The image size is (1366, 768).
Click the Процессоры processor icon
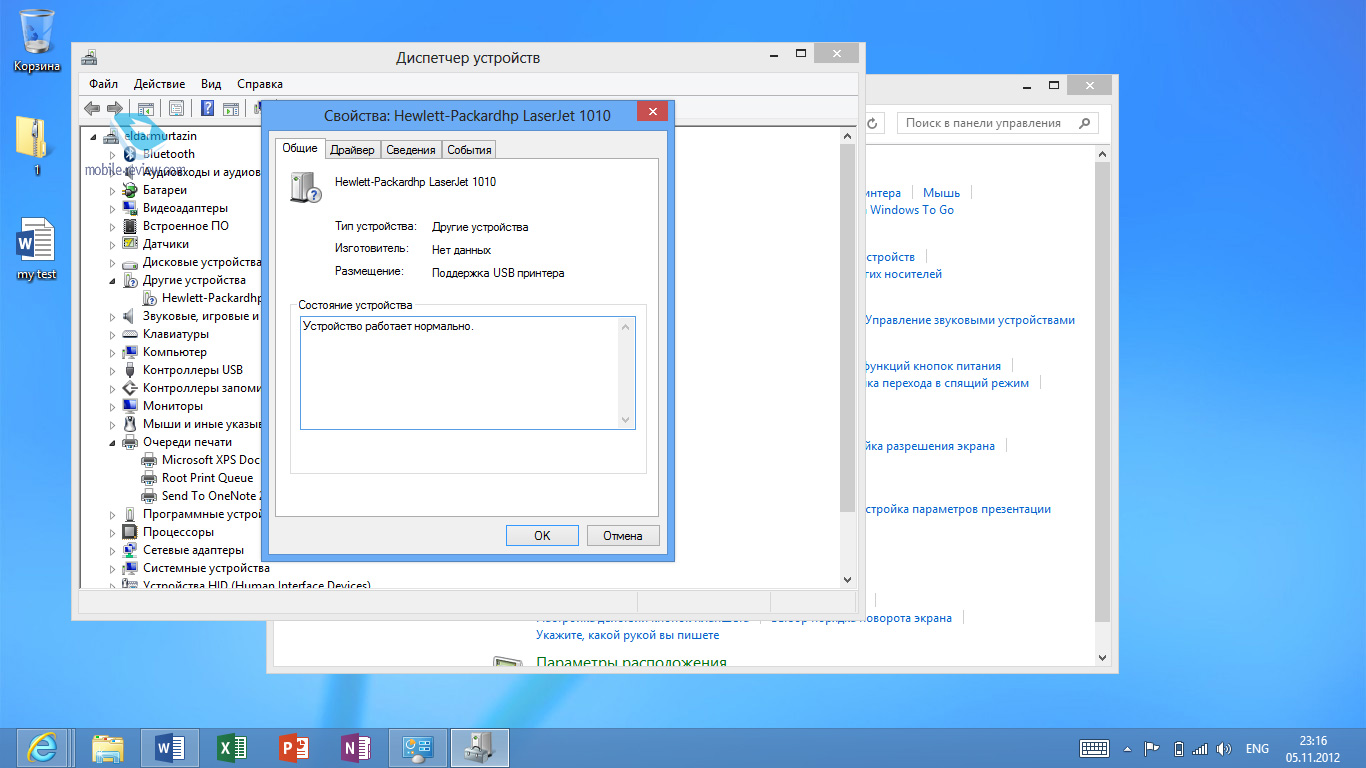tap(130, 532)
